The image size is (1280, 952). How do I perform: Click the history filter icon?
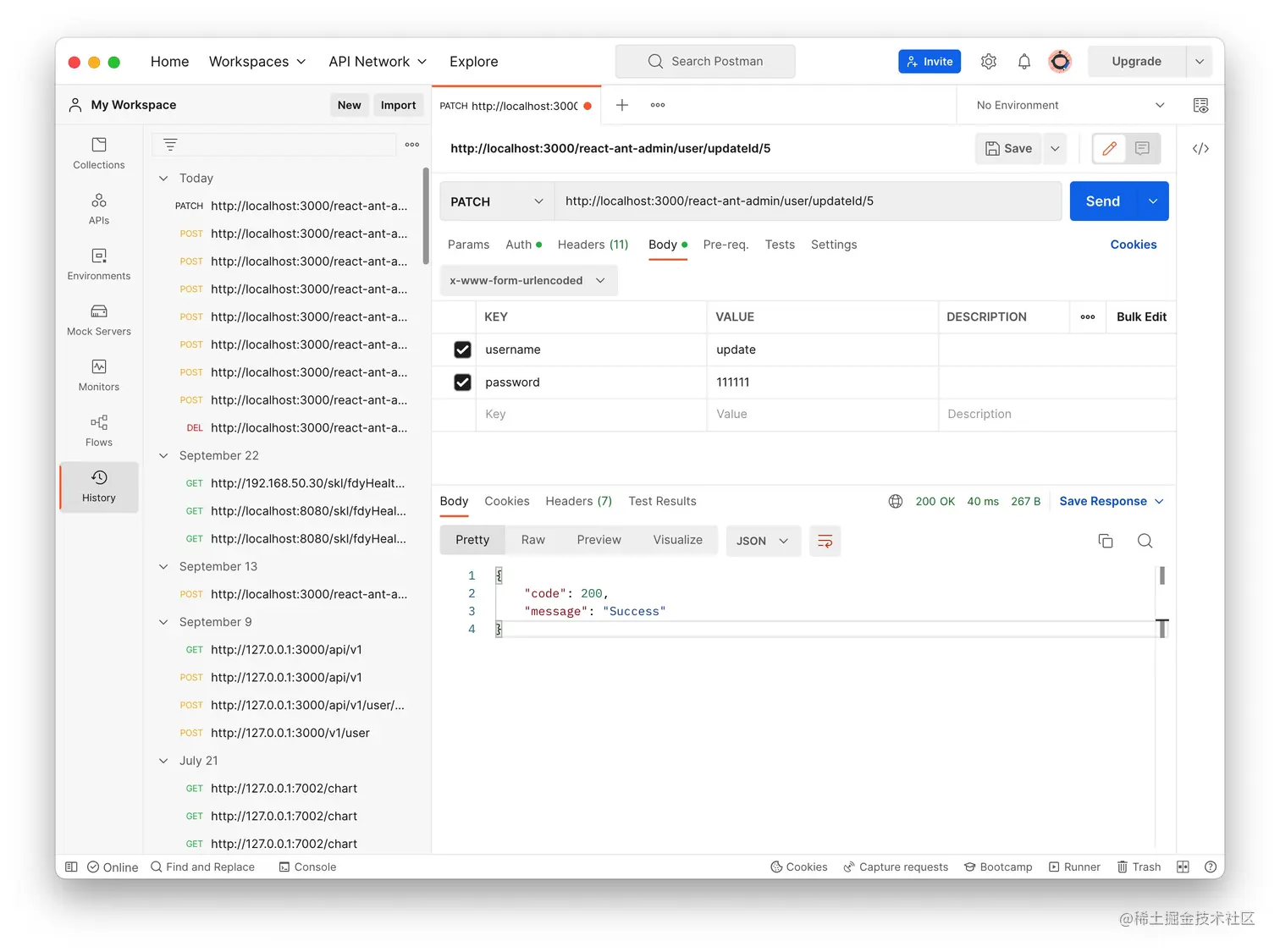(x=170, y=145)
